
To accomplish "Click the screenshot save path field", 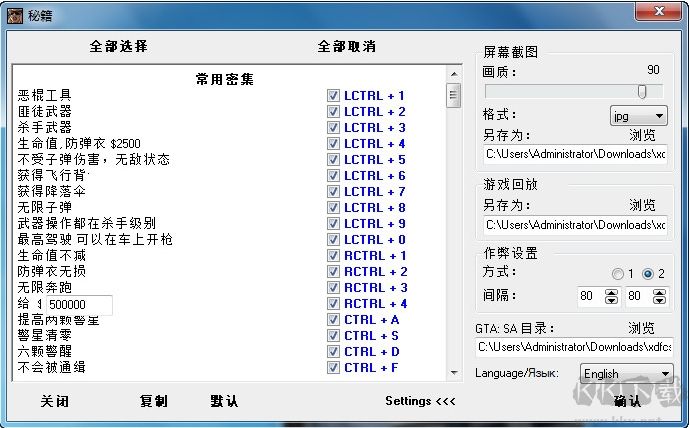I will [575, 154].
